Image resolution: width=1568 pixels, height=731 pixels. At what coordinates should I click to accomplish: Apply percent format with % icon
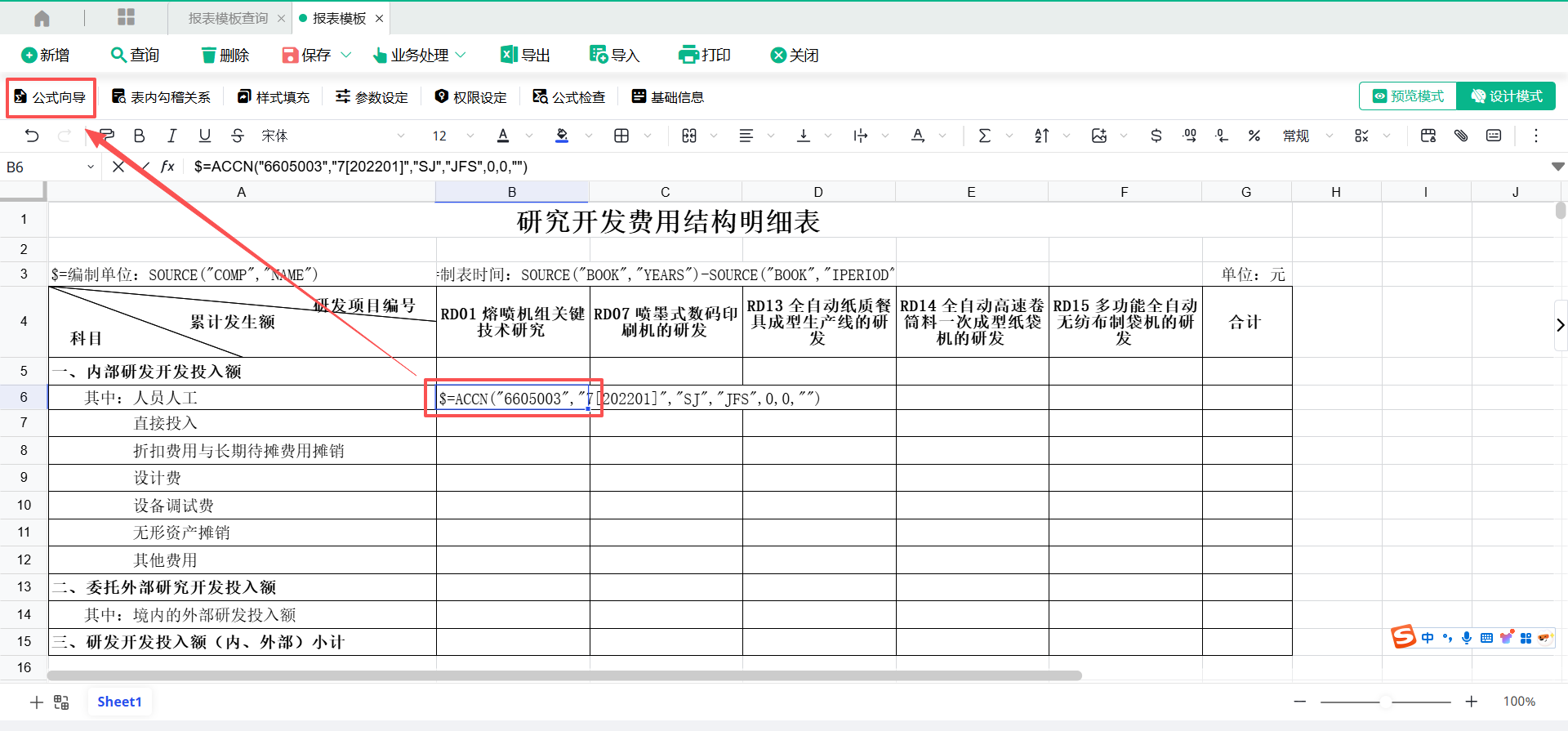coord(1254,136)
